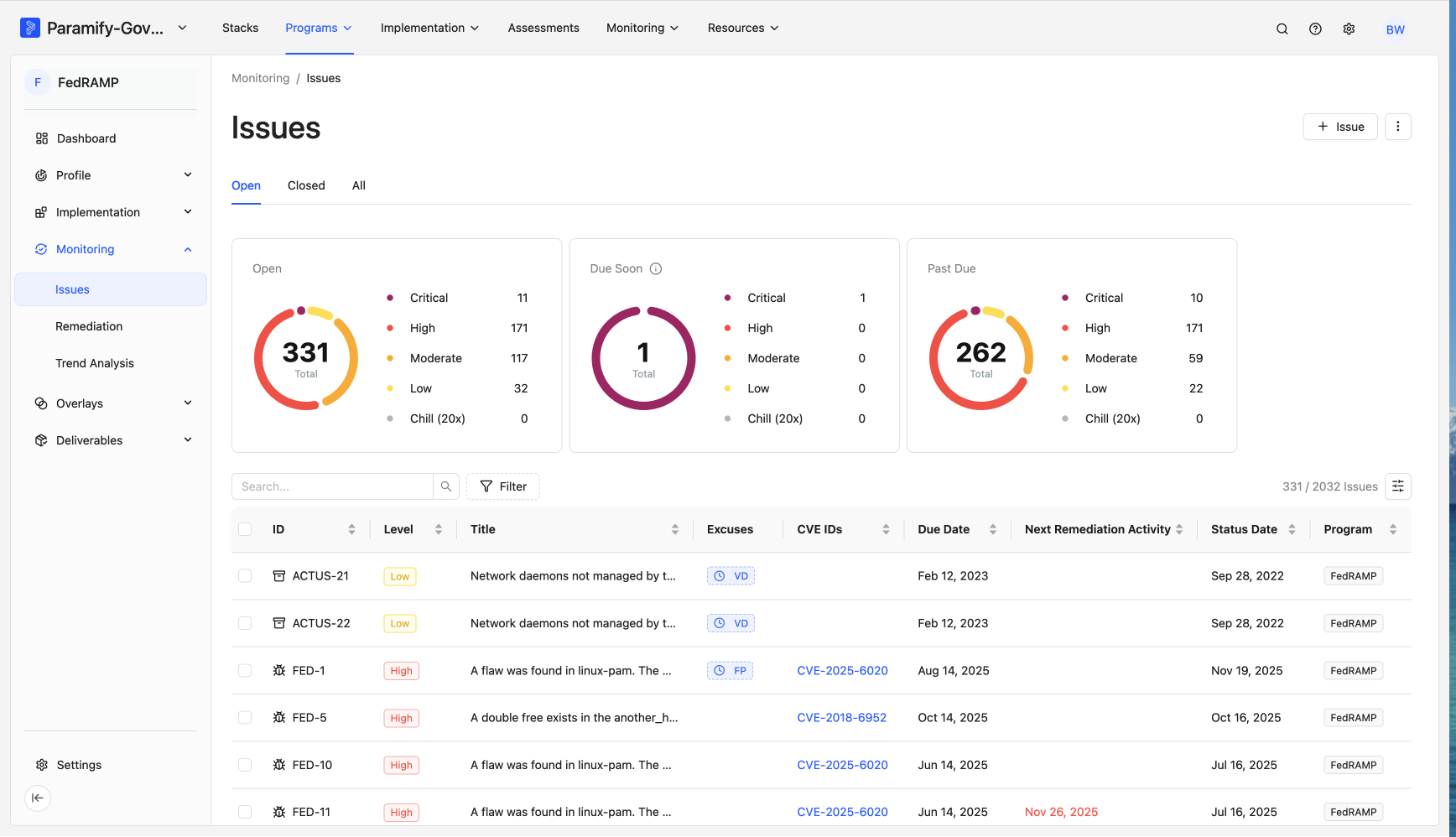Click the VD excuse badge on ACTUS-21
The width and height of the screenshot is (1456, 837).
tap(731, 576)
